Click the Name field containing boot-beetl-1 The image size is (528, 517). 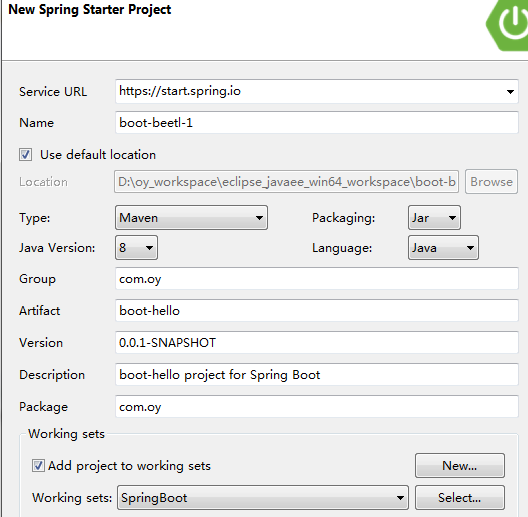click(x=317, y=123)
